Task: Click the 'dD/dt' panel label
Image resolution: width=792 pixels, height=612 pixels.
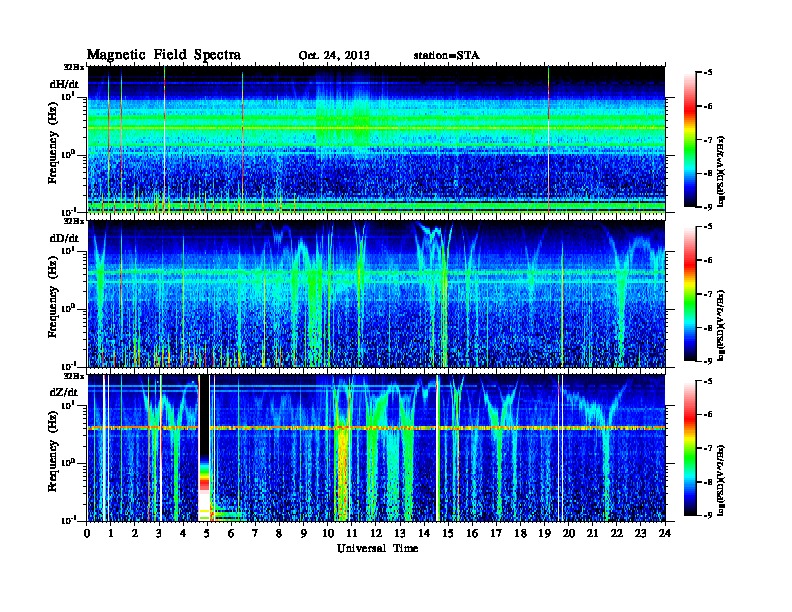Action: click(x=64, y=238)
